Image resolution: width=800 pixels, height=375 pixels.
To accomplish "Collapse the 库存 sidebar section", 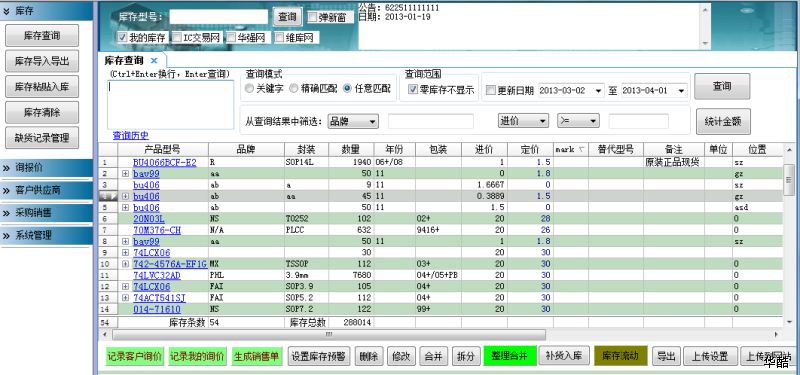I will click(x=46, y=11).
